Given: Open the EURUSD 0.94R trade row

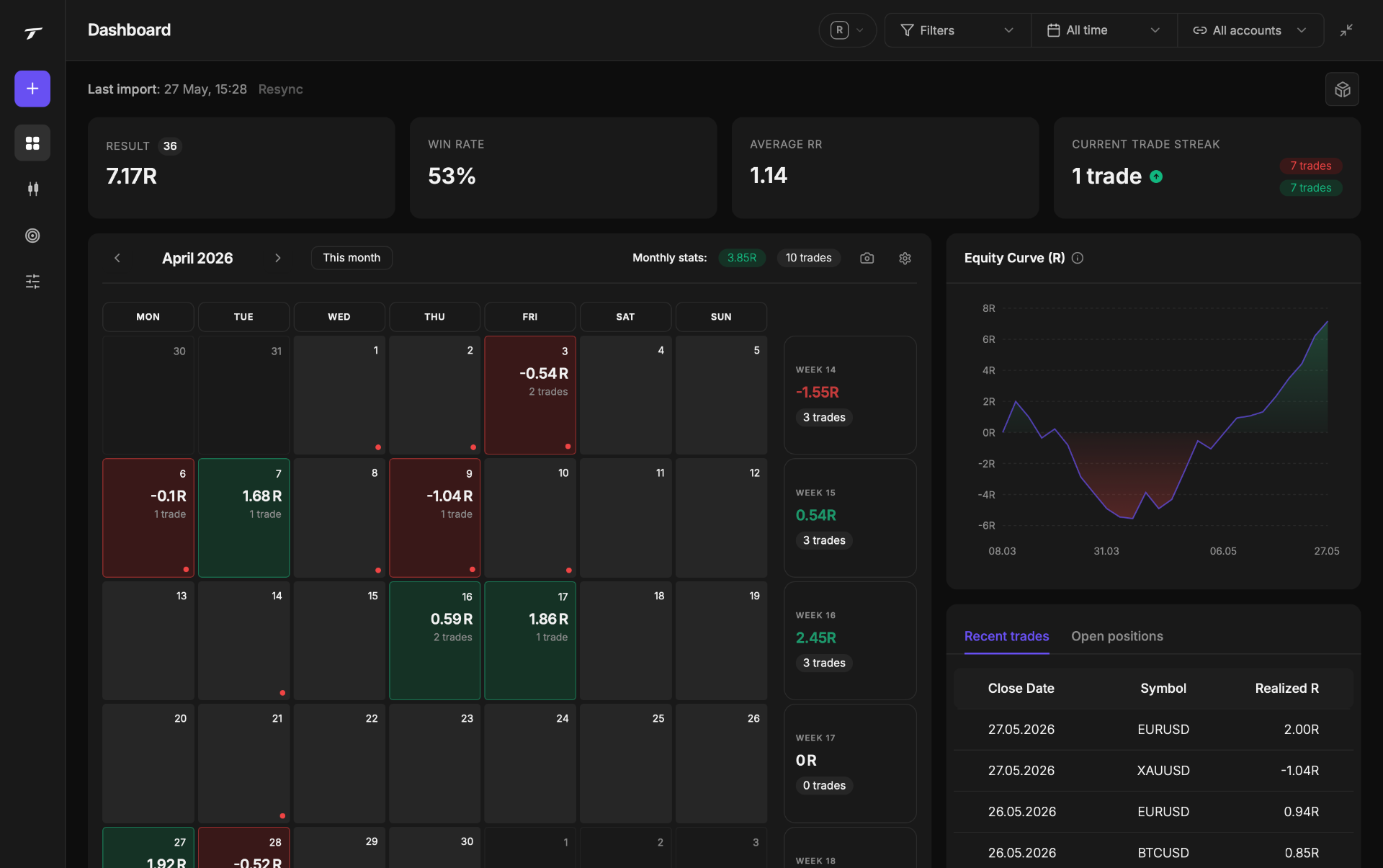Looking at the screenshot, I should point(1153,812).
